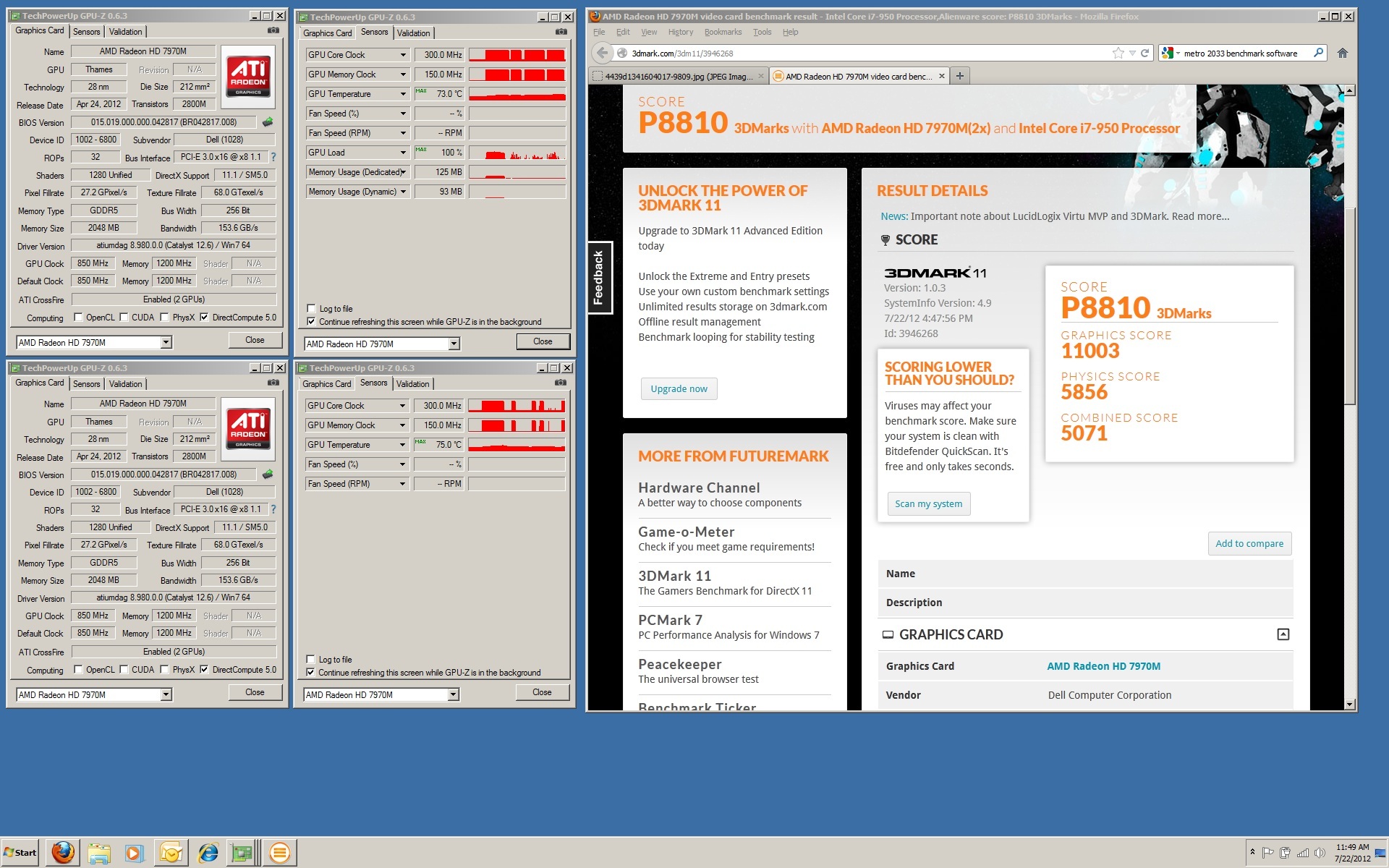Image resolution: width=1389 pixels, height=868 pixels.
Task: Open the vertical Feedback side tab
Action: (x=600, y=278)
